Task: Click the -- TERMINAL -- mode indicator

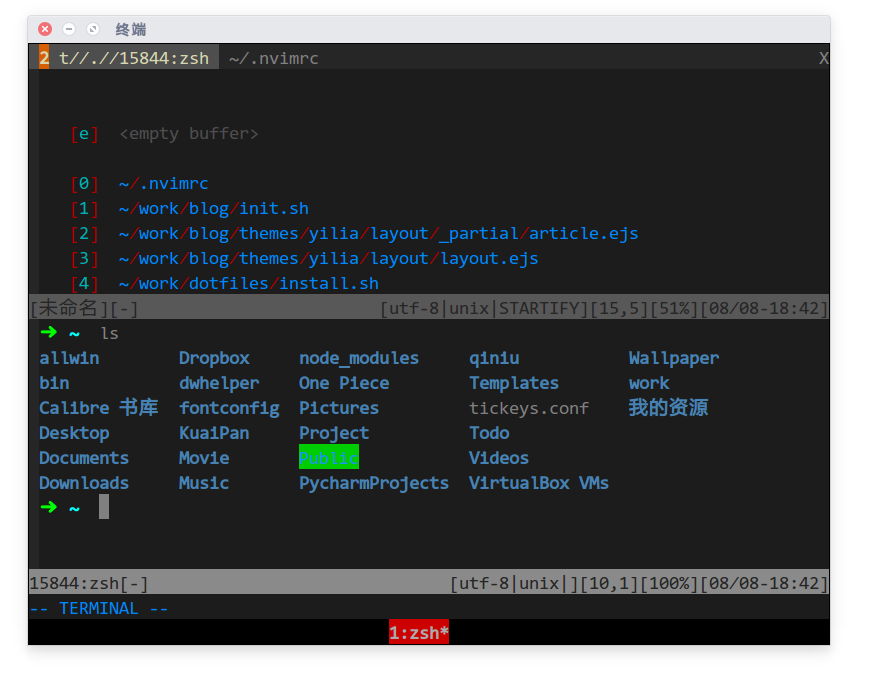Action: pos(99,608)
